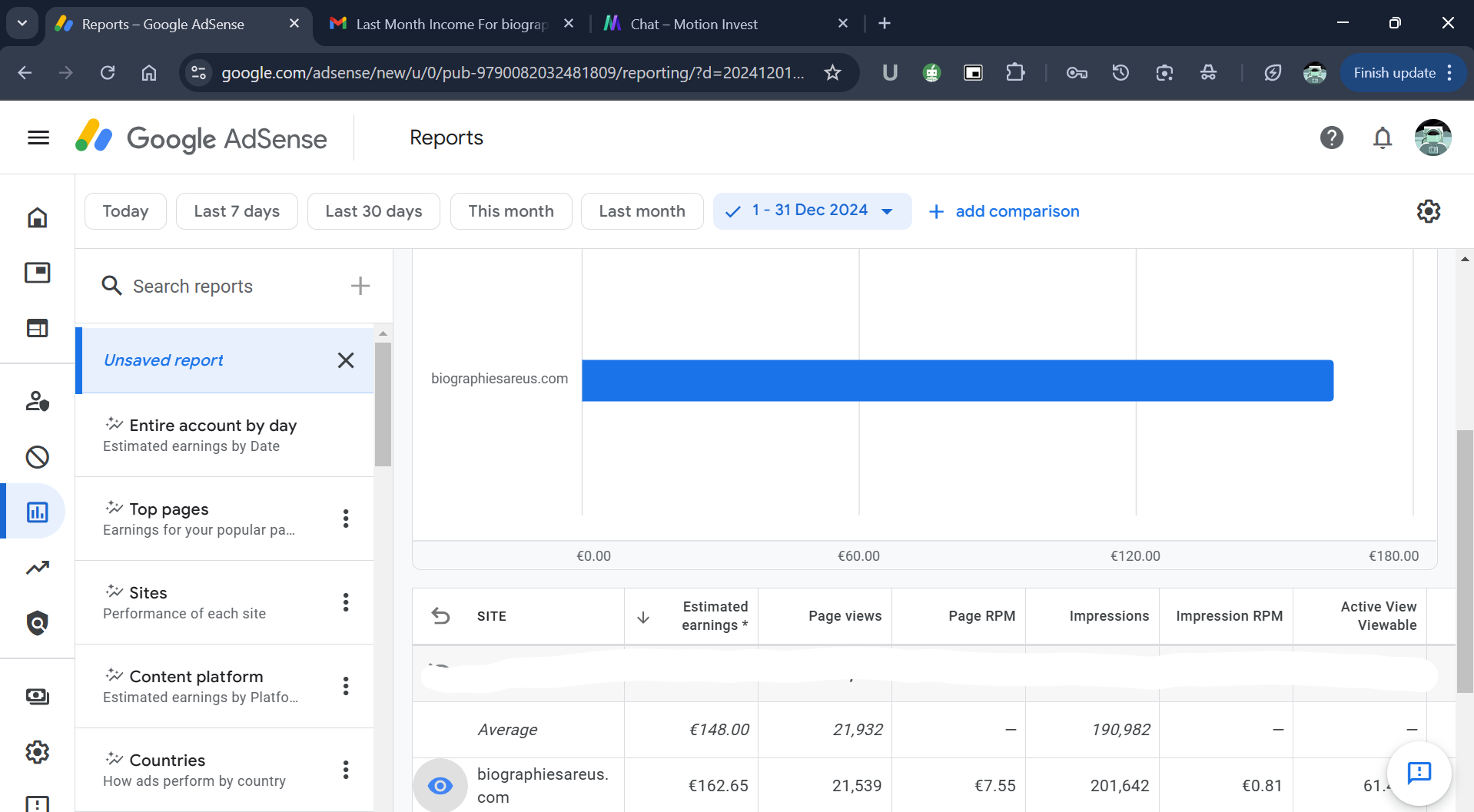Open the Entire account by day report
This screenshot has width=1474, height=812.
click(x=224, y=435)
